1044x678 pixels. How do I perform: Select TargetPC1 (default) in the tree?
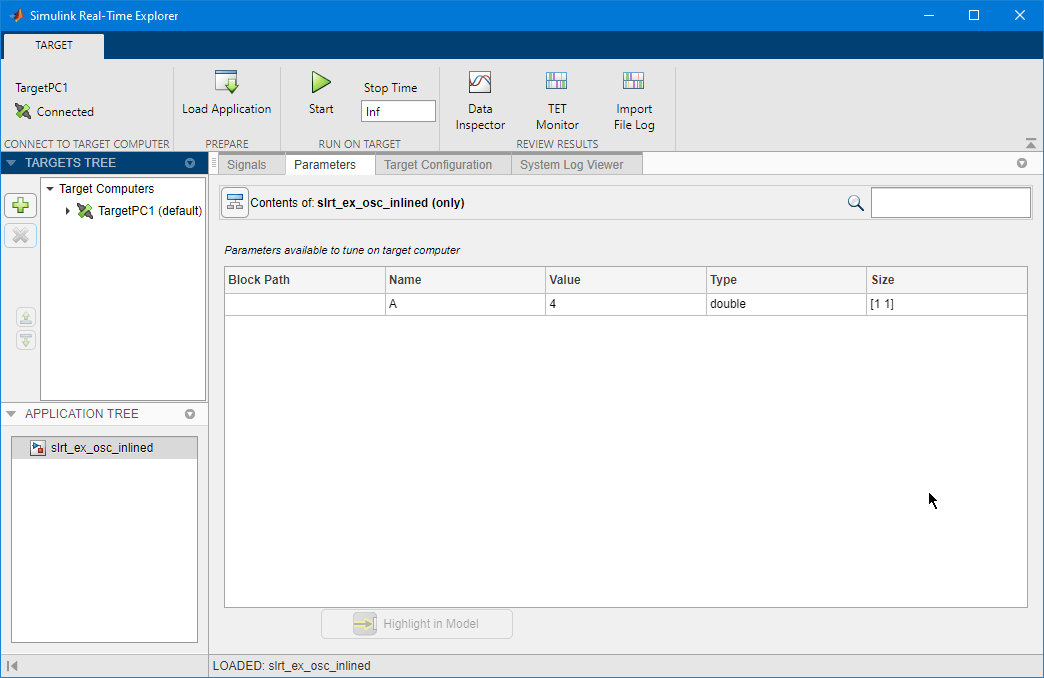[150, 210]
